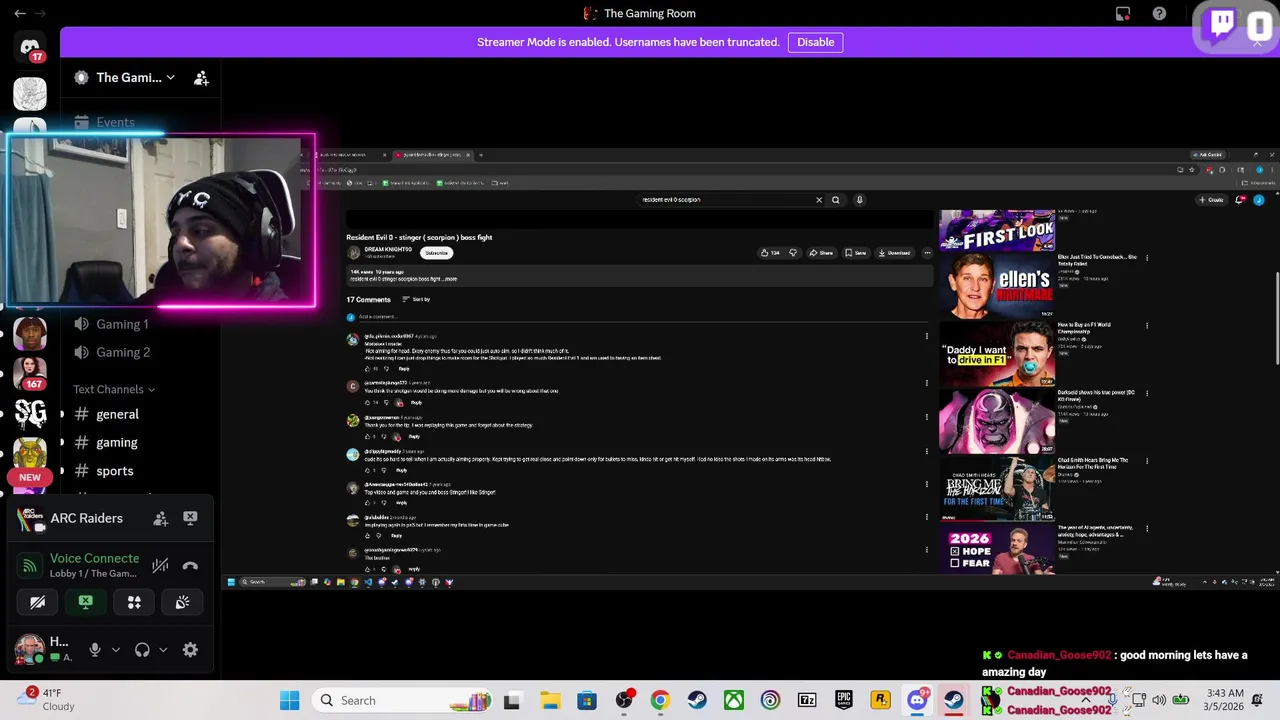This screenshot has width=1280, height=720.
Task: Disconnect from voice channel
Action: pyautogui.click(x=190, y=566)
